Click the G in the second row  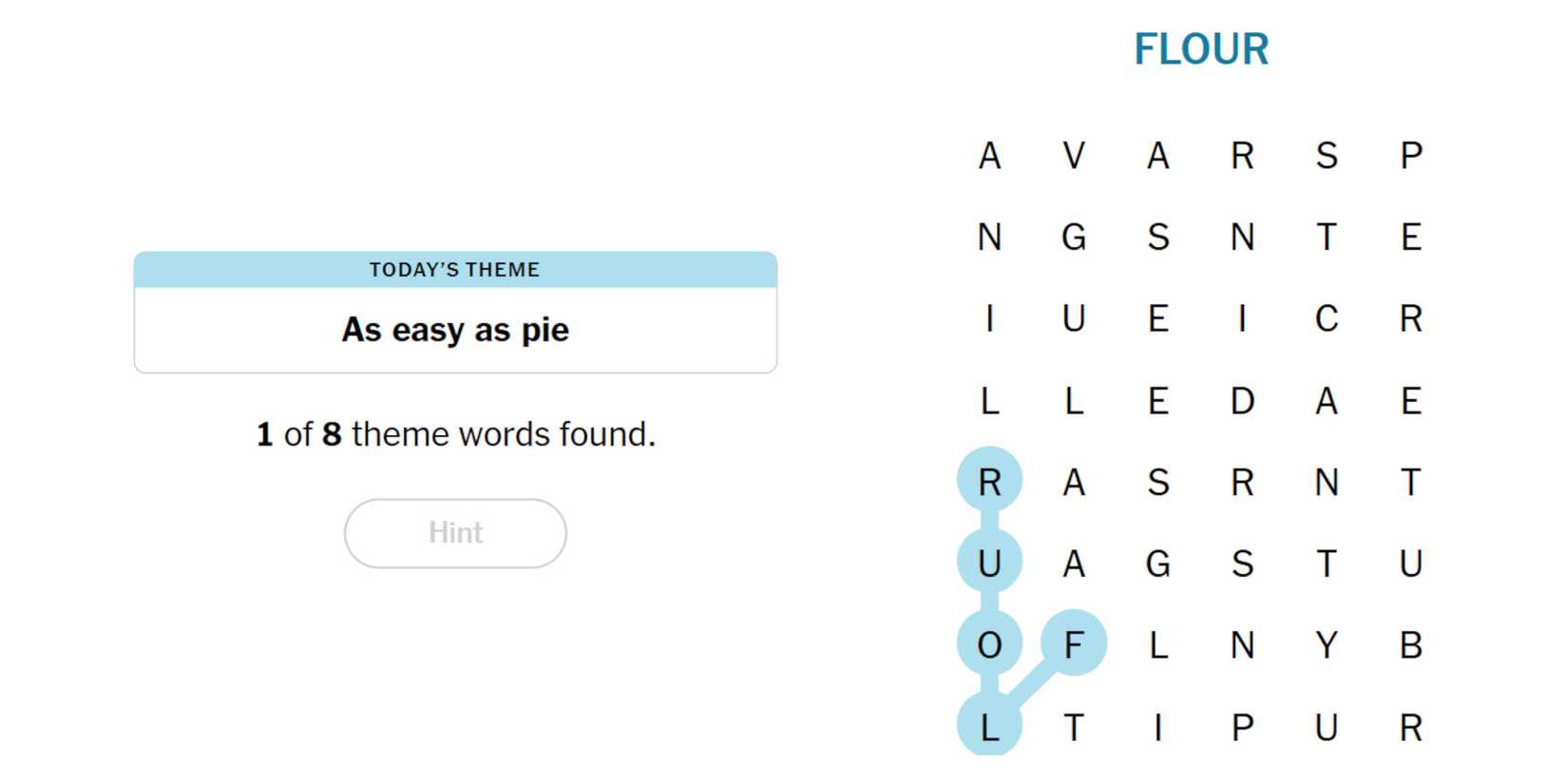tap(1074, 237)
